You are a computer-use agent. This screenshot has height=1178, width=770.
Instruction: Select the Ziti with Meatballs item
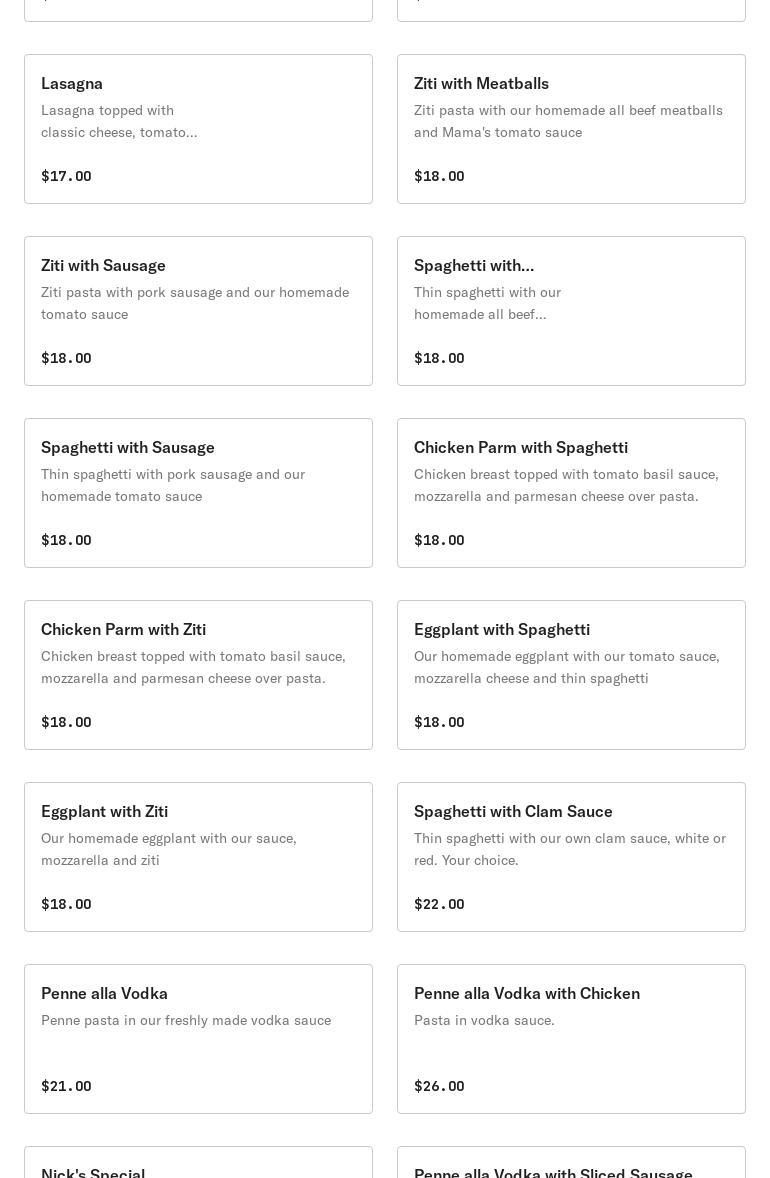[571, 129]
